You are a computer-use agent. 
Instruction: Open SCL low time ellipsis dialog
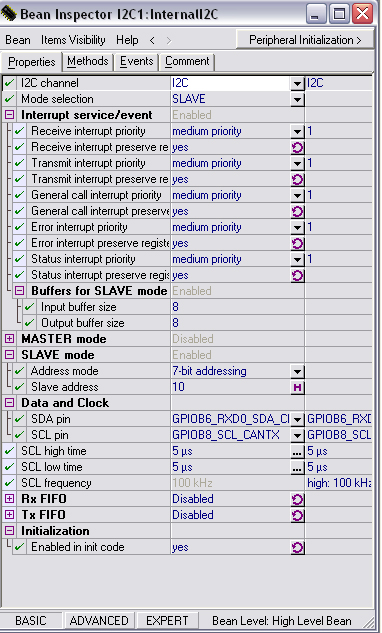297,467
